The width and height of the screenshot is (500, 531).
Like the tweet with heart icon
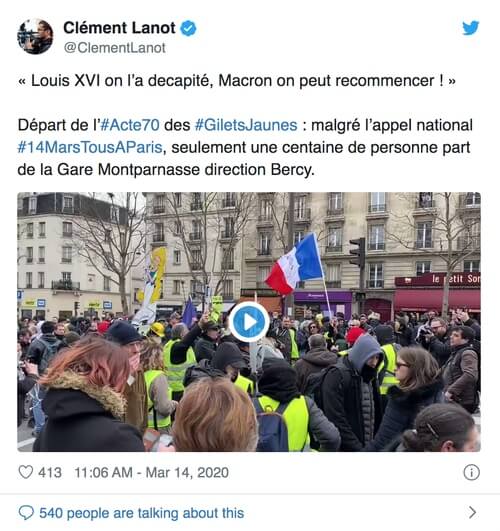point(26,472)
